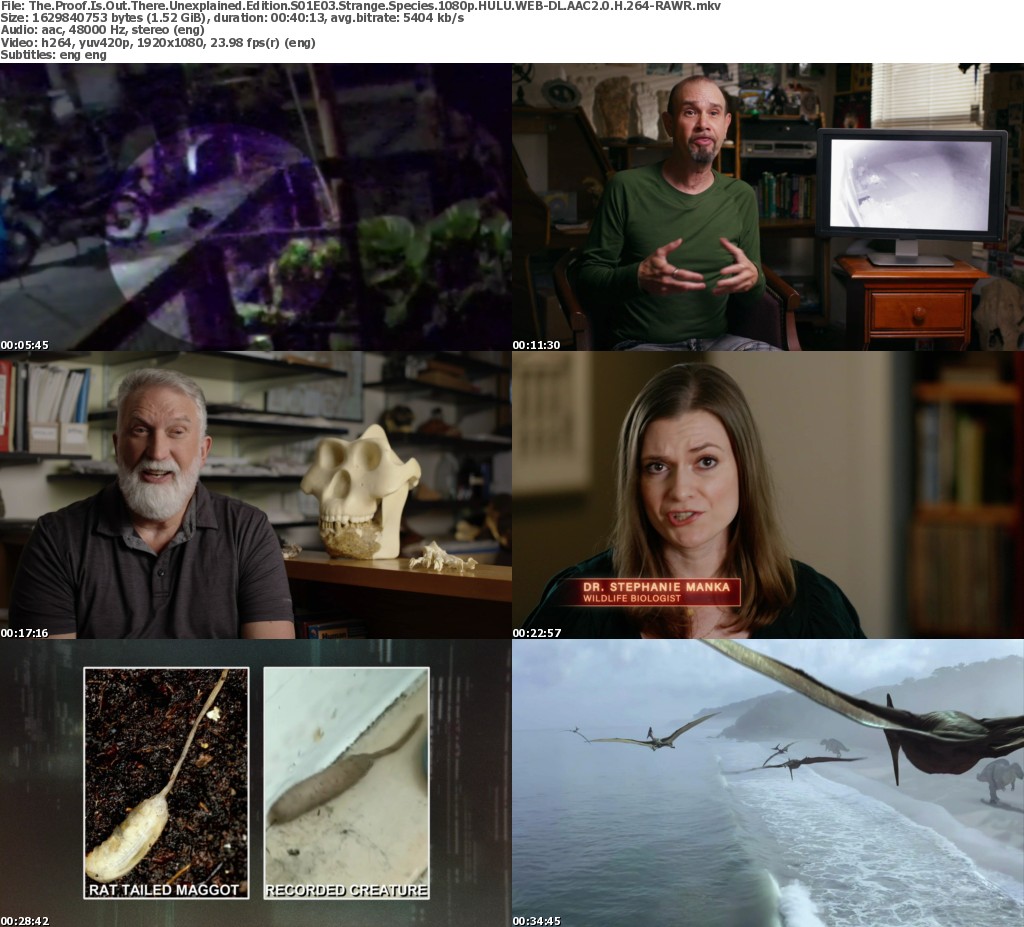Click the man in green shirt thumbnail

(x=768, y=207)
